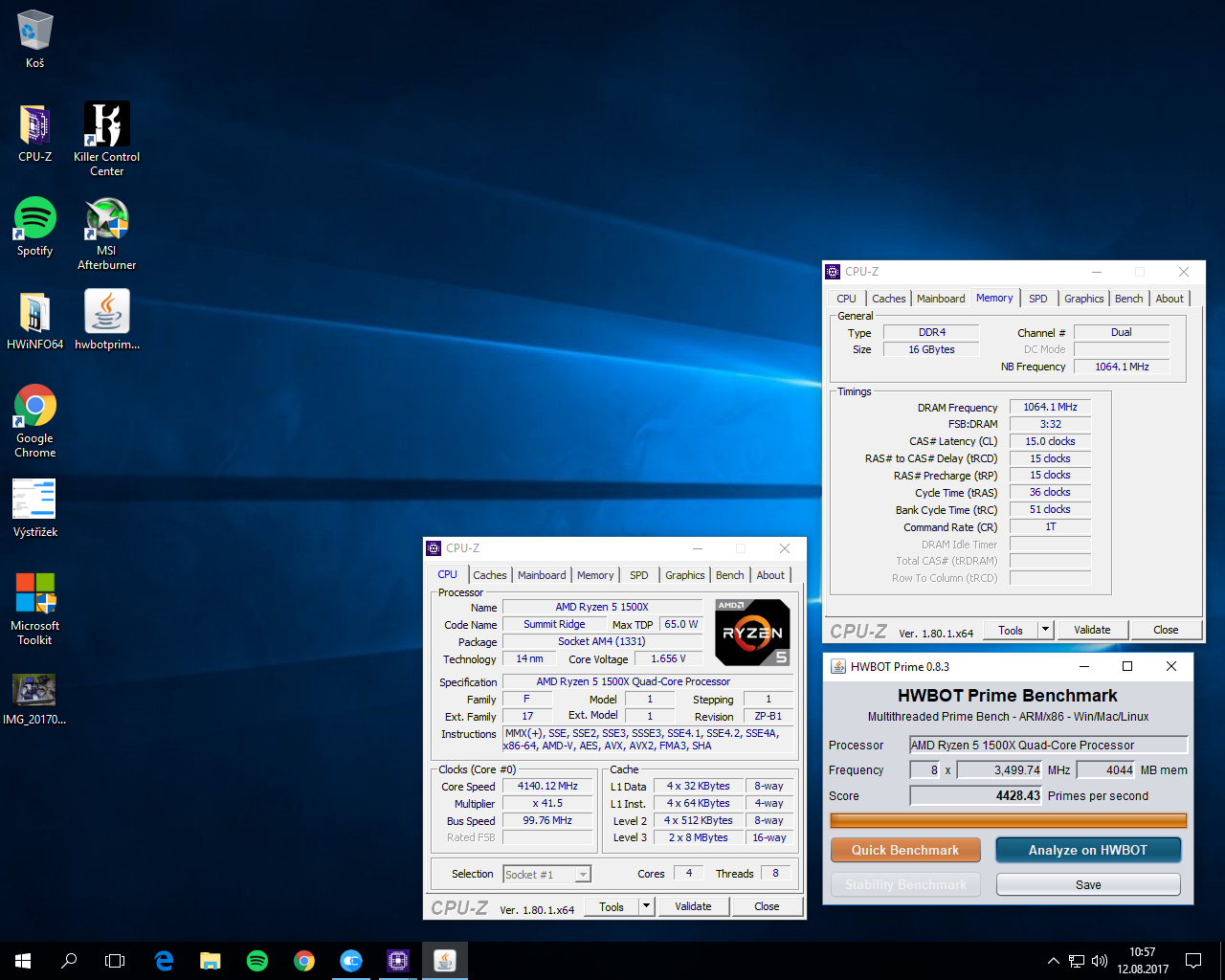The image size is (1225, 980).
Task: Switch to Caches tab in CPU-Z CPU window
Action: click(x=489, y=575)
